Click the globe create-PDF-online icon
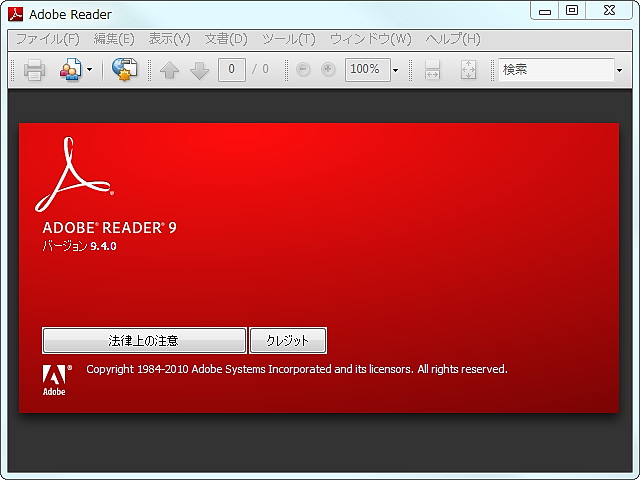Viewport: 640px width, 480px height. (x=124, y=70)
